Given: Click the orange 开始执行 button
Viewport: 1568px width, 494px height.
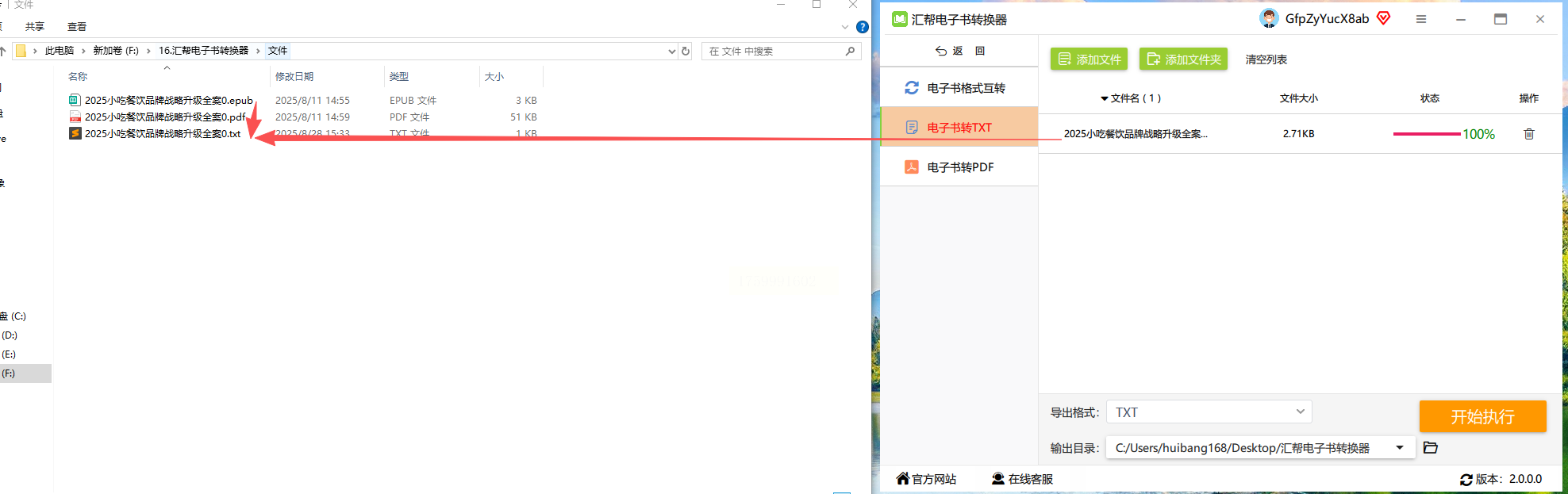Looking at the screenshot, I should point(1482,416).
